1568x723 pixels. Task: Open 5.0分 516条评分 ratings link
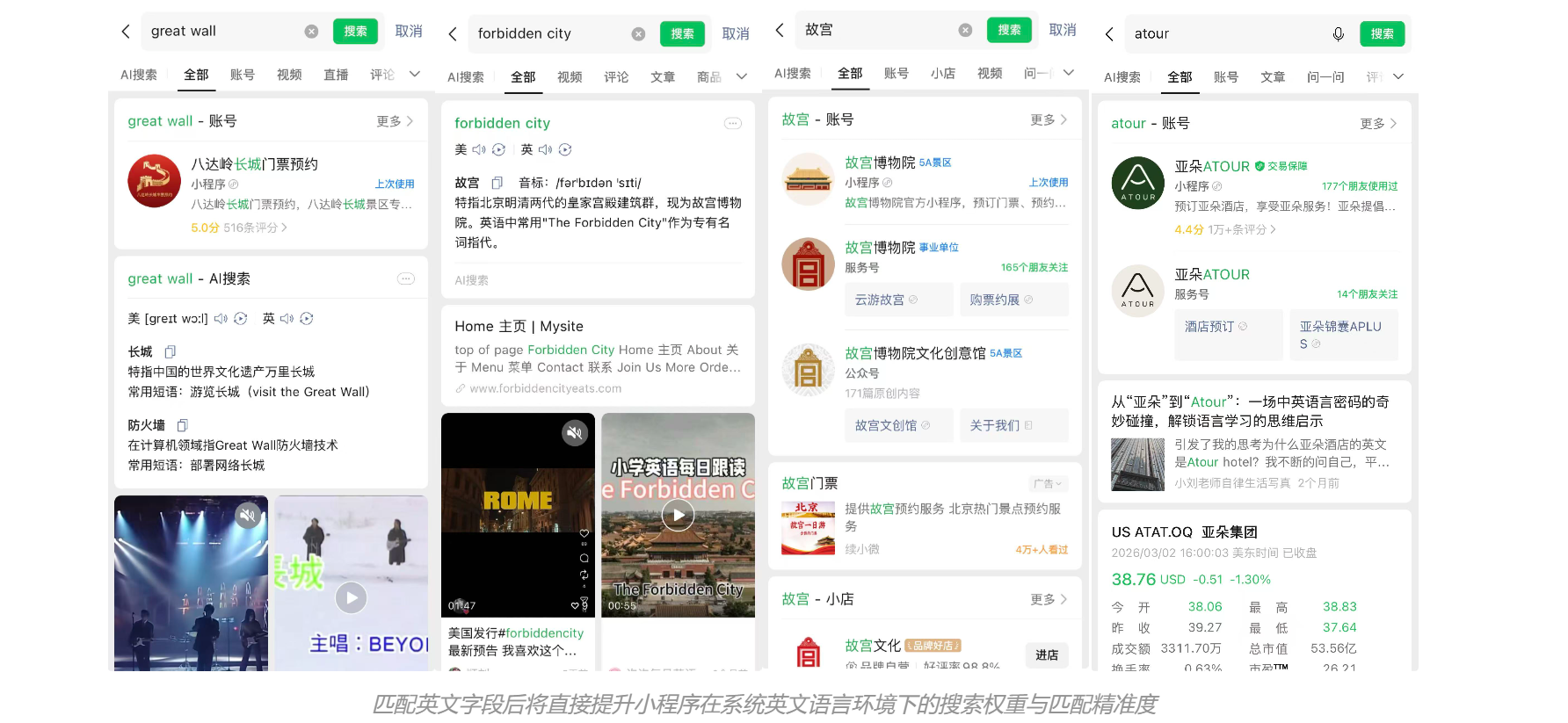[x=239, y=228]
